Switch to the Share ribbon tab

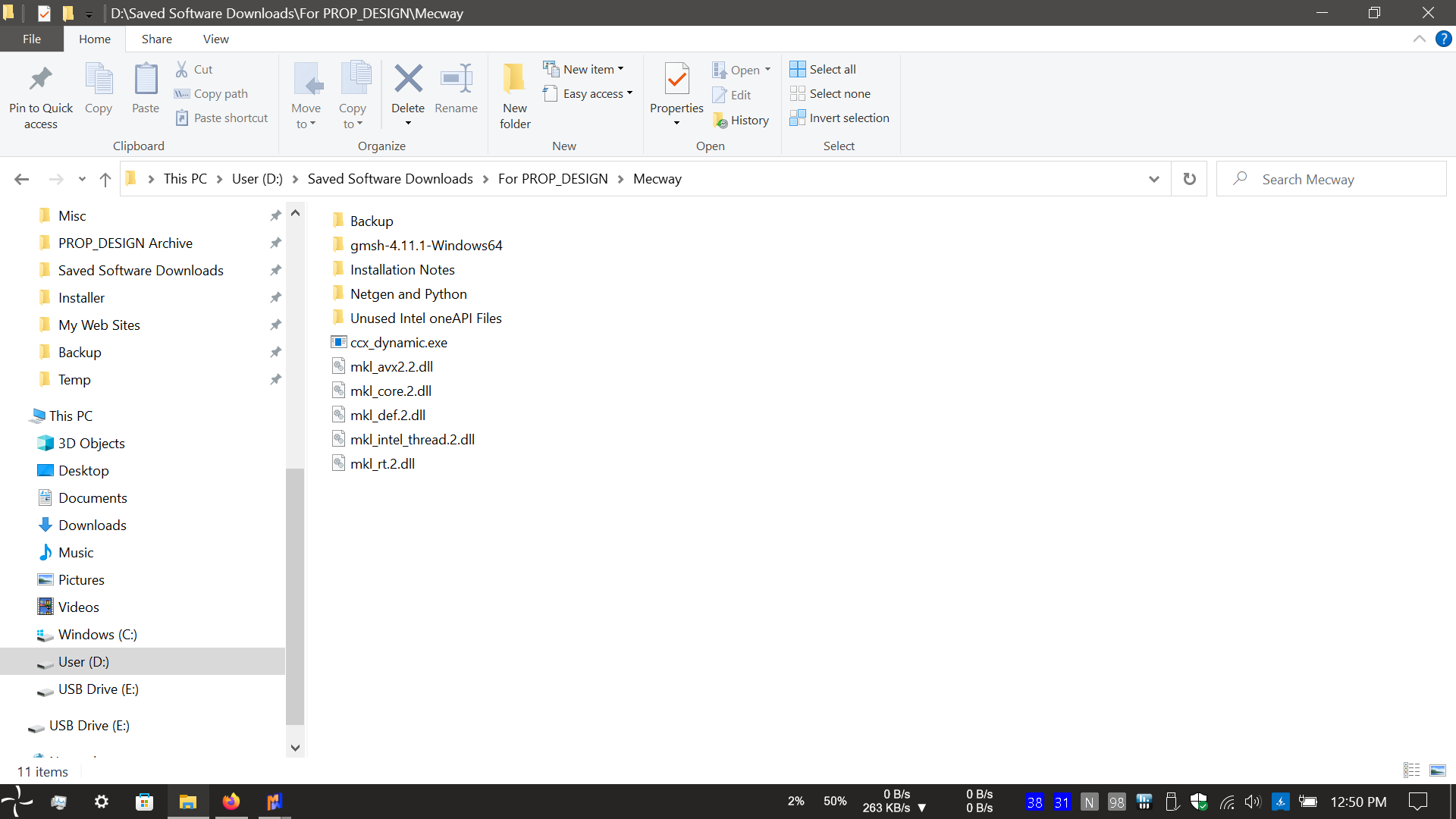point(157,39)
